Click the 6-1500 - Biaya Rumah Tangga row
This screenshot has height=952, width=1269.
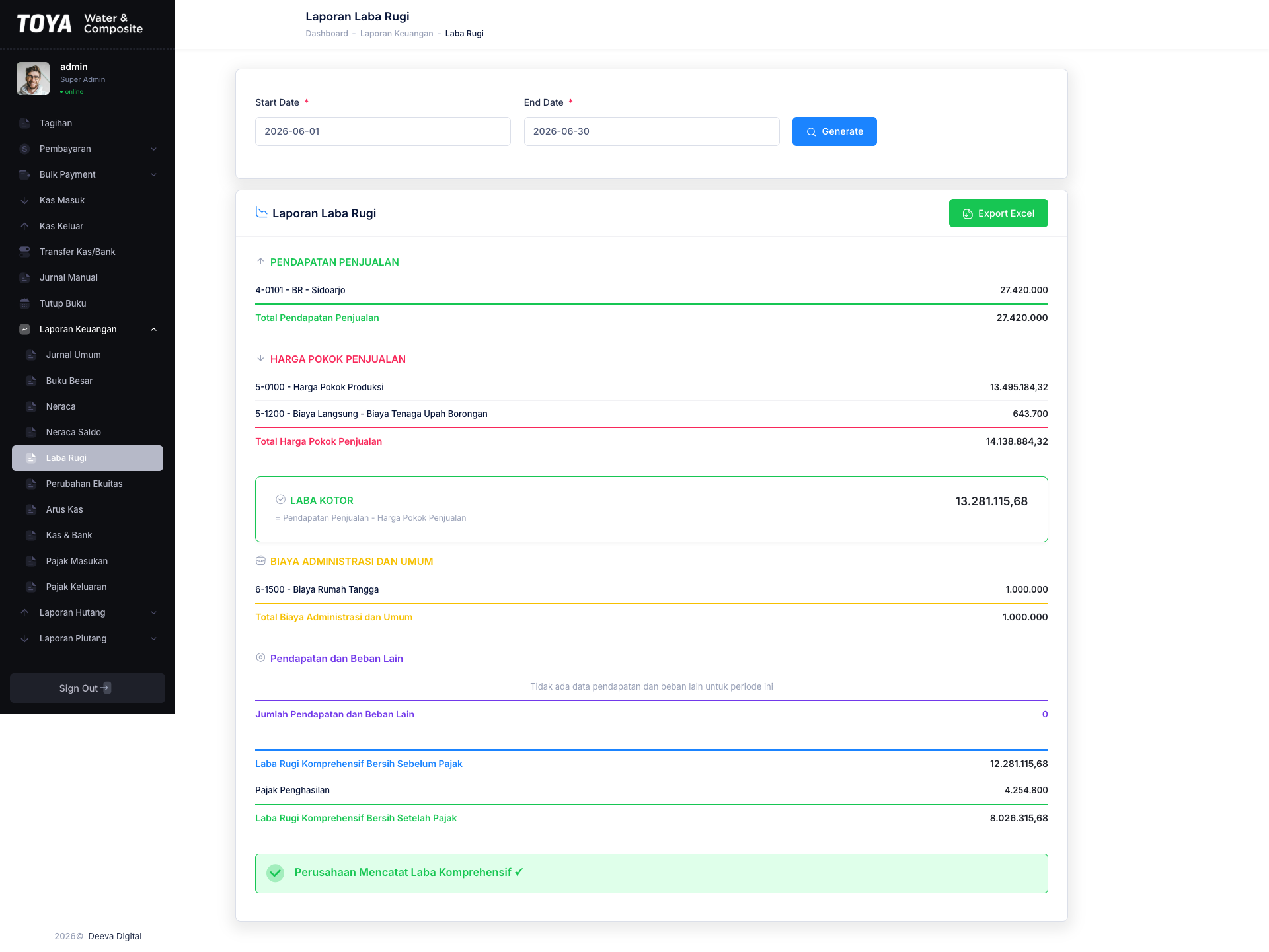click(652, 589)
